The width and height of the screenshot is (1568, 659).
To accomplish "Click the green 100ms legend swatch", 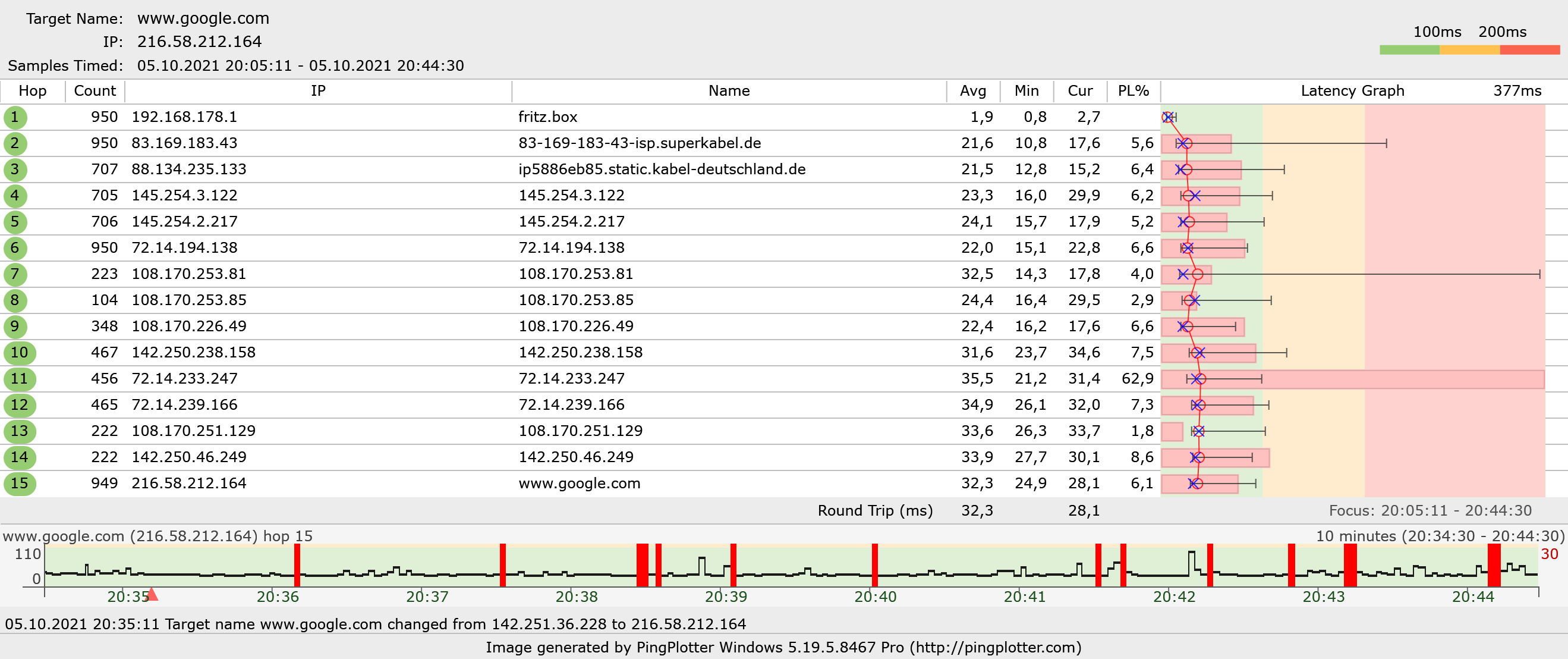I will pos(1409,50).
